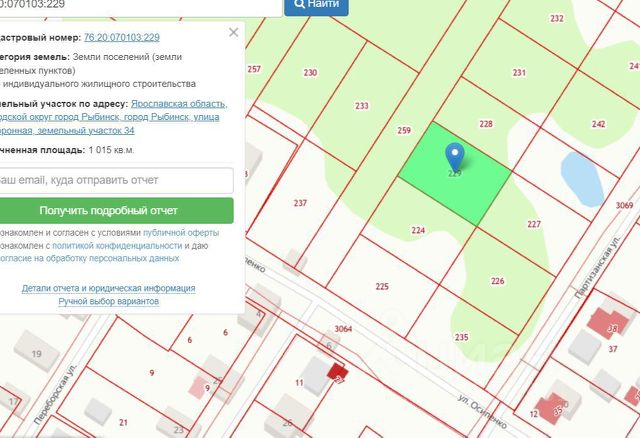Open политикой конфиденциальности link
Image resolution: width=640 pixels, height=438 pixels.
tap(117, 246)
